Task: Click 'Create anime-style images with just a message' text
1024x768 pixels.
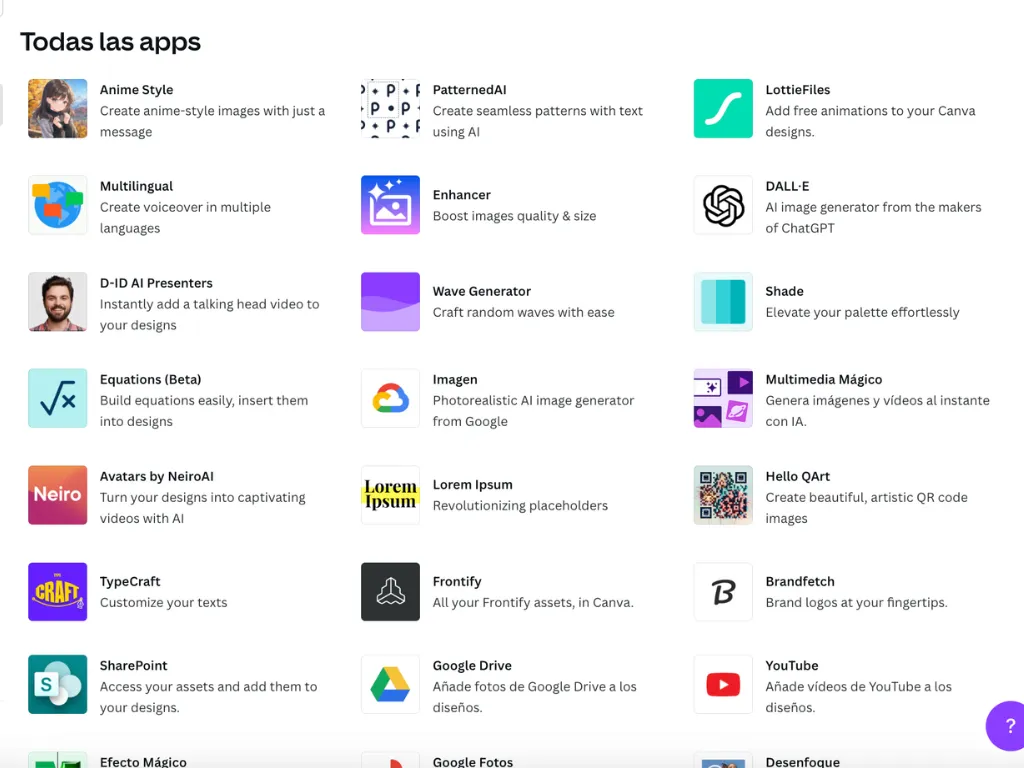Action: pos(212,121)
